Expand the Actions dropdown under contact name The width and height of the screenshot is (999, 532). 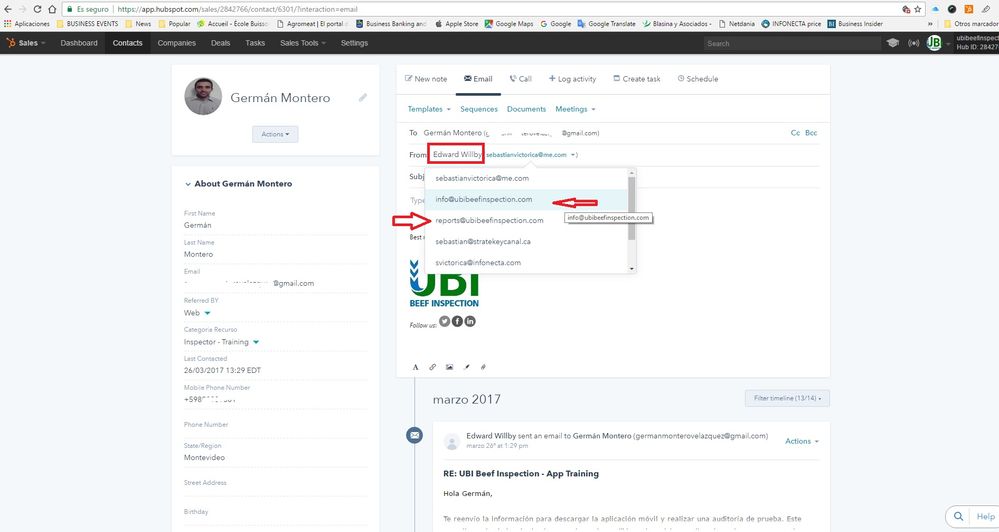pyautogui.click(x=275, y=134)
